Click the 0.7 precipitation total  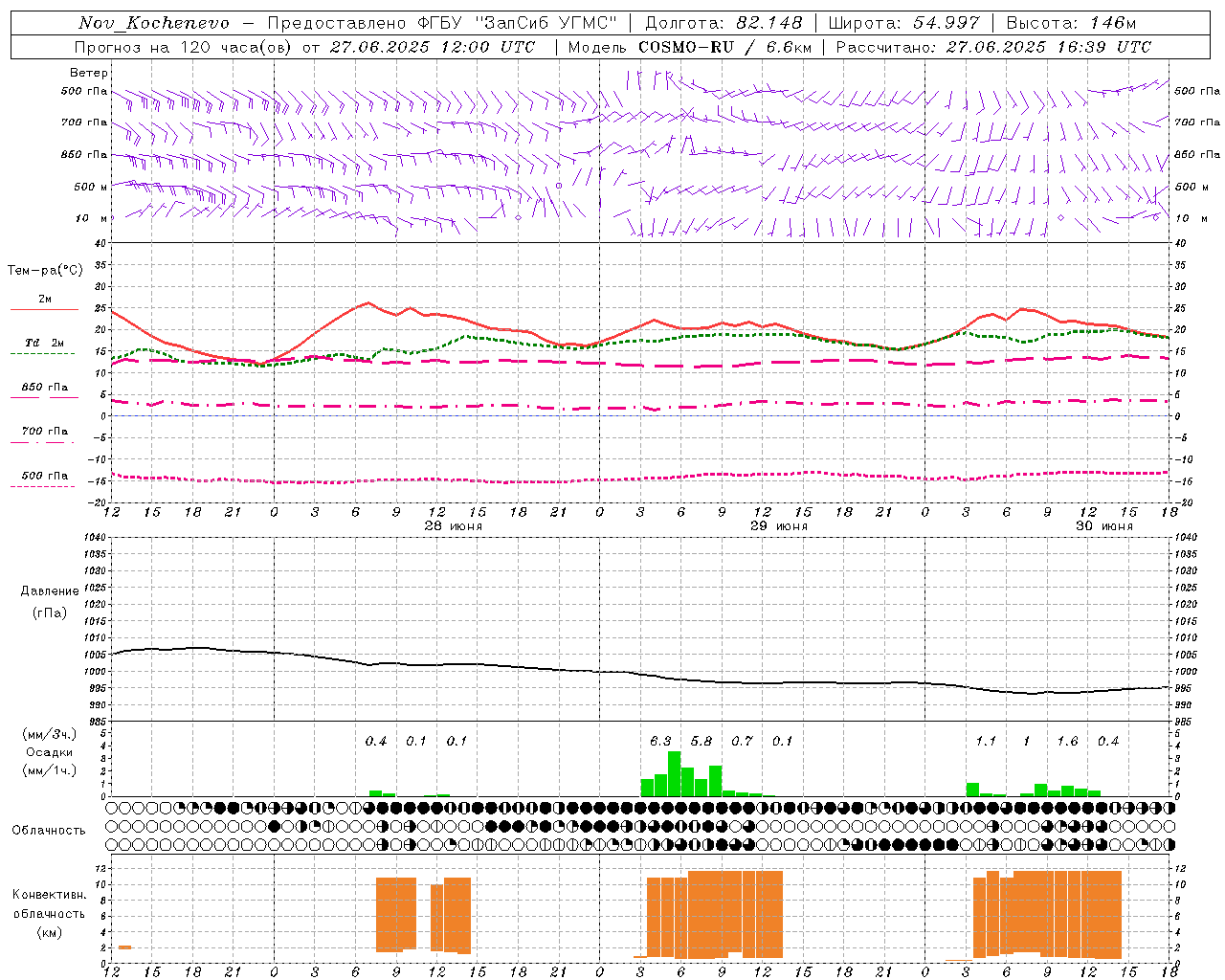coord(742,741)
